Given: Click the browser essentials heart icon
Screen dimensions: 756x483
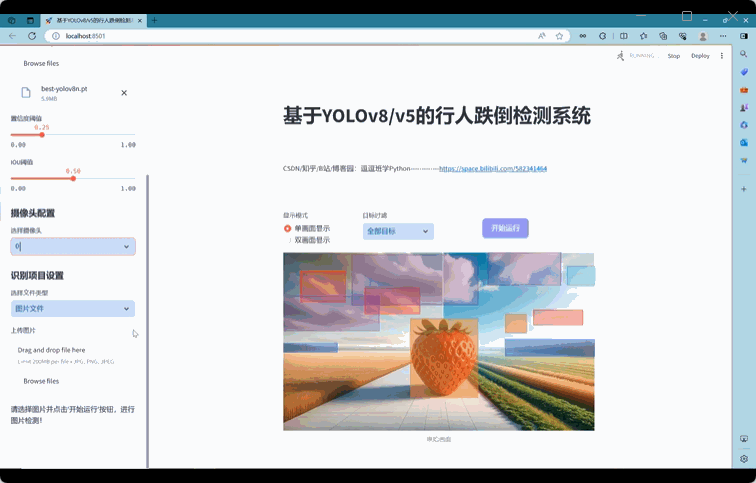Looking at the screenshot, I should 682,36.
